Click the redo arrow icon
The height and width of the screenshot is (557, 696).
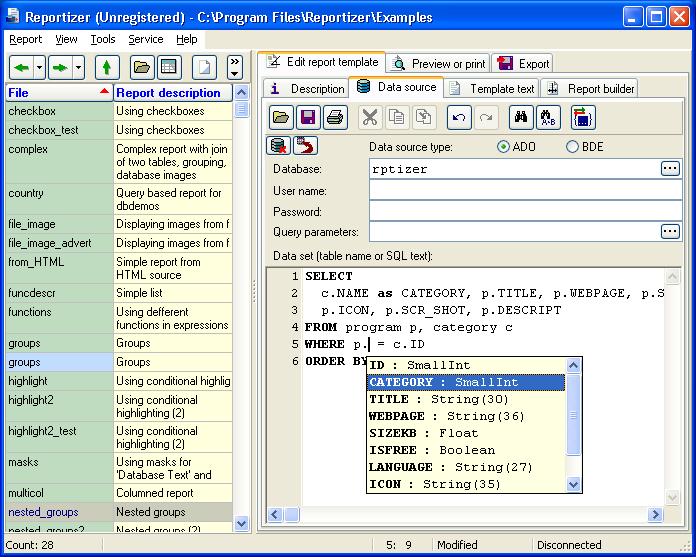coord(486,118)
